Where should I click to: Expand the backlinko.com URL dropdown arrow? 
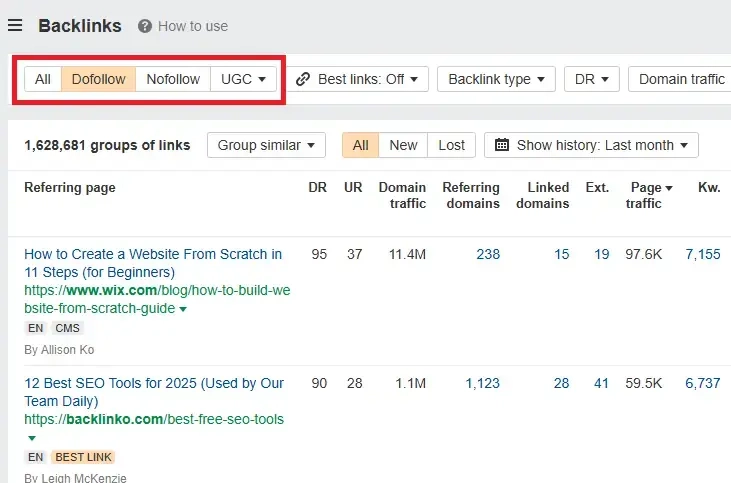tap(31, 438)
